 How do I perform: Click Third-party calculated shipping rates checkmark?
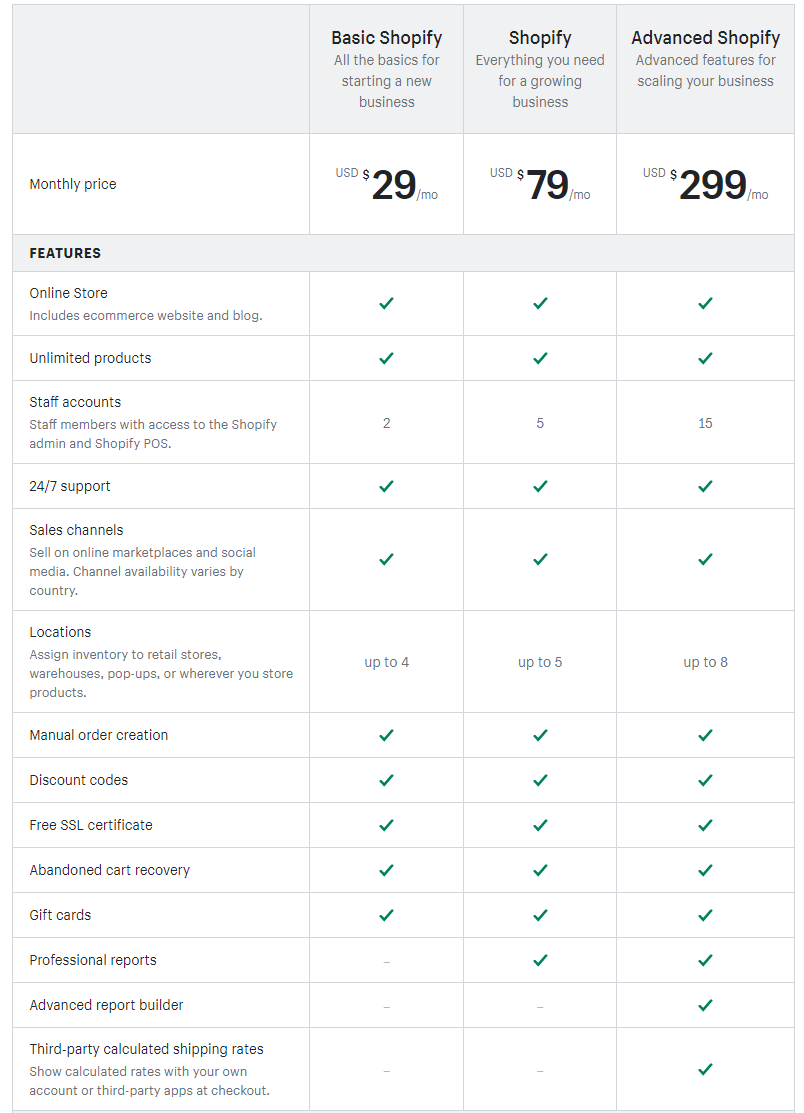click(705, 1069)
